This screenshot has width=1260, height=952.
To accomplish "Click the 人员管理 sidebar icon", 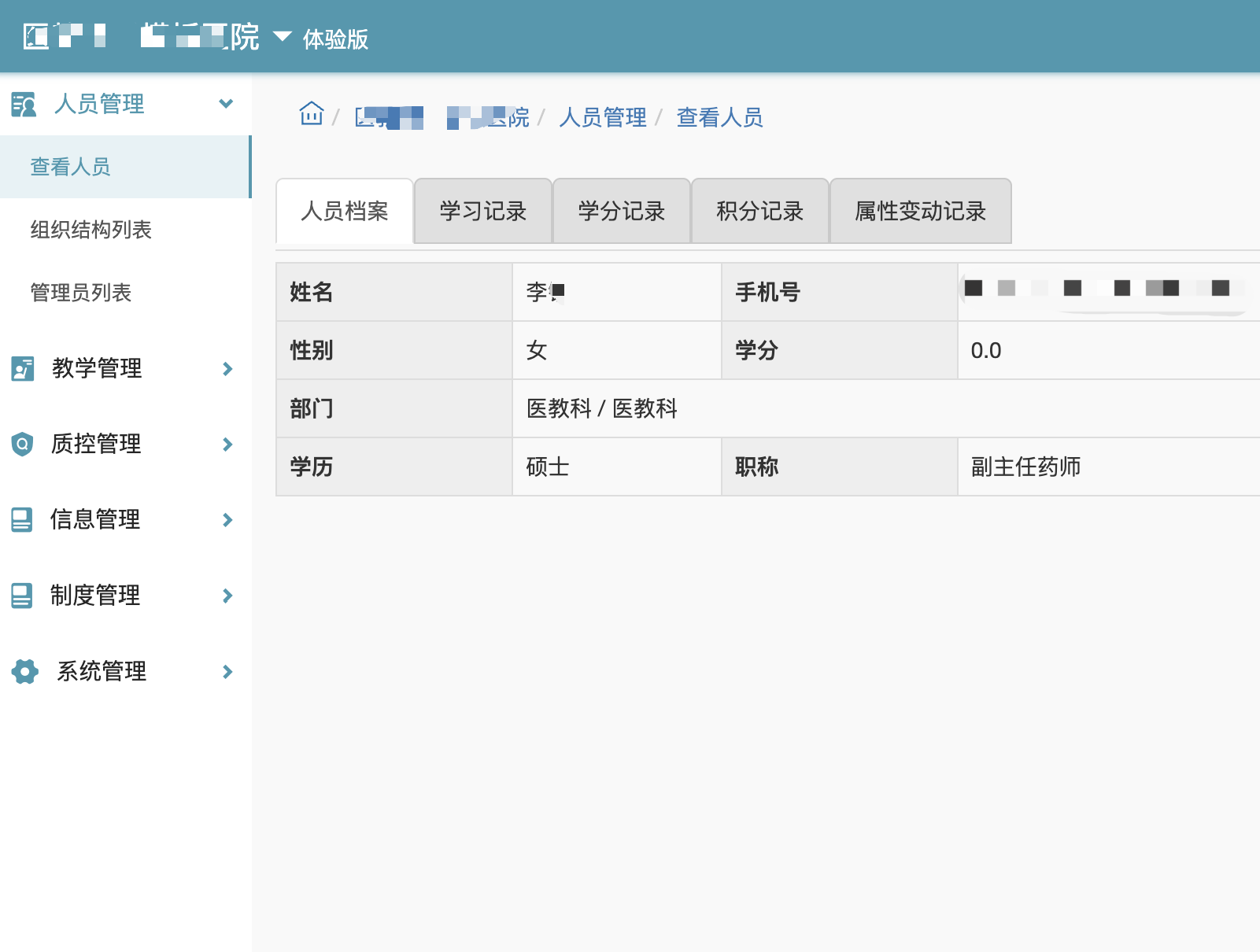I will tap(24, 104).
